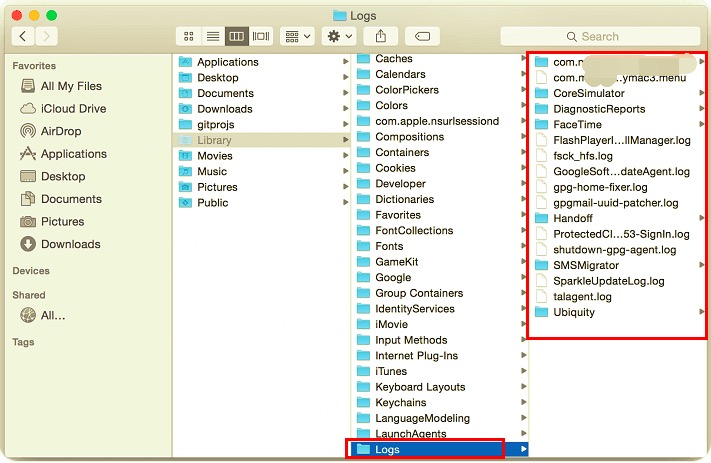Expand arrow next to DiagnosticReports
This screenshot has height=463, width=711.
tap(701, 109)
